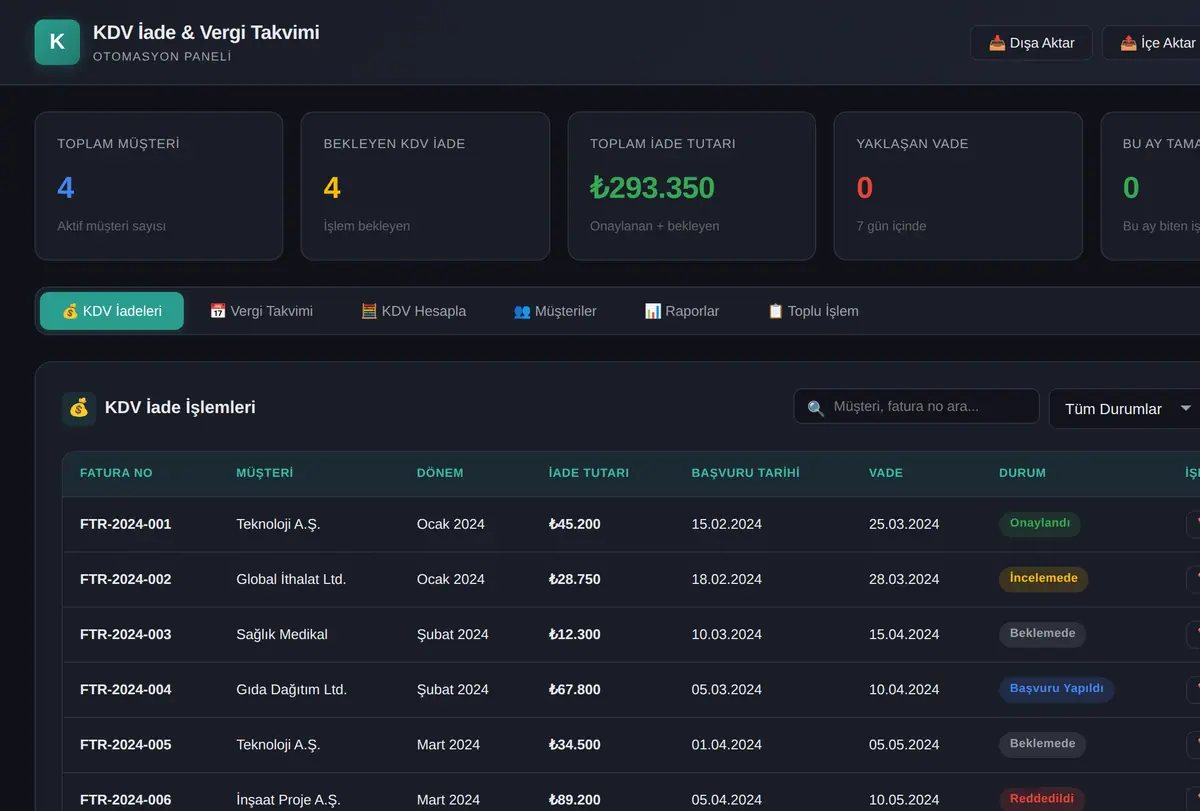Click the money bag icon beside KDV İade İşlemleri
1200x811 pixels.
[x=79, y=408]
